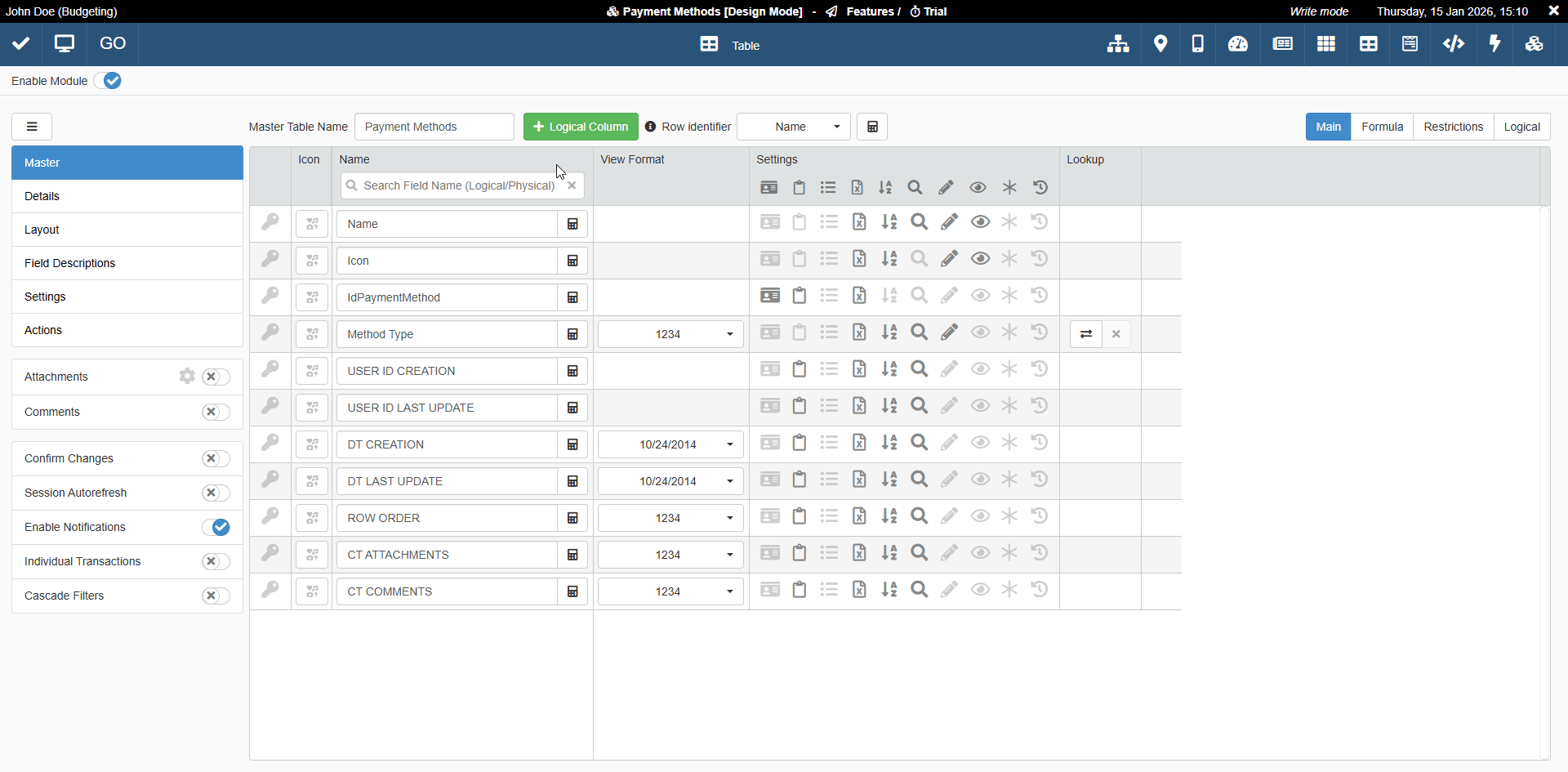Open the mobile phone view icon

tap(1197, 44)
